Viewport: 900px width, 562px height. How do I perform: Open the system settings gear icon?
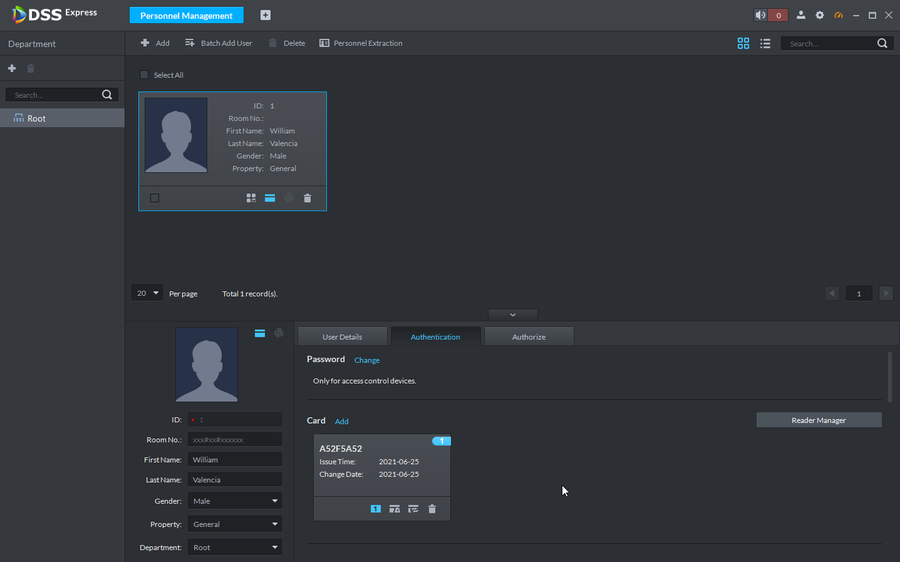820,15
